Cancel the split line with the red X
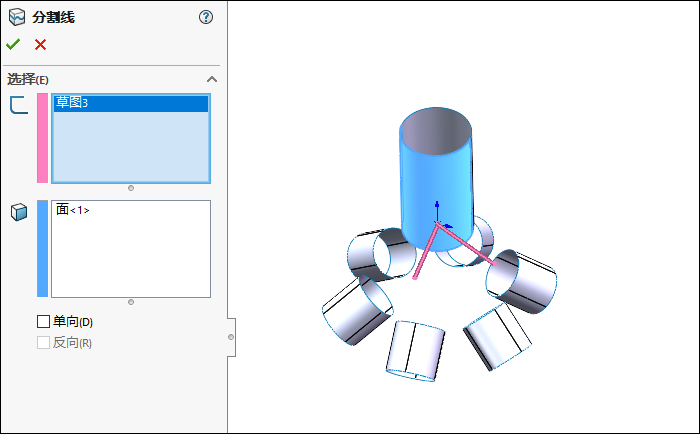The height and width of the screenshot is (434, 700). coord(41,44)
